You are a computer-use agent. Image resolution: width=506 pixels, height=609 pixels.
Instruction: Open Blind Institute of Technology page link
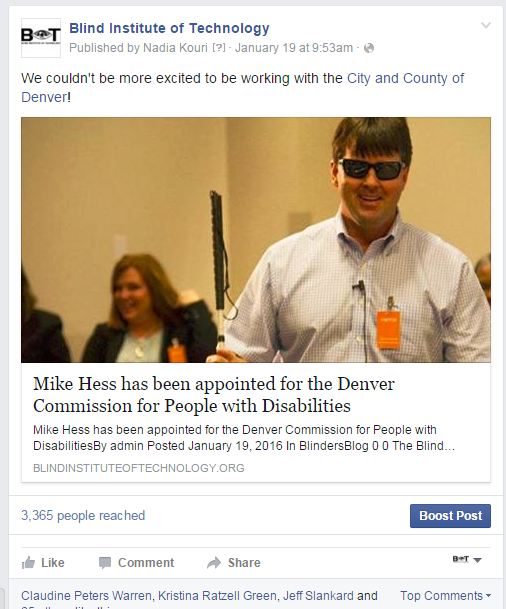coord(169,28)
